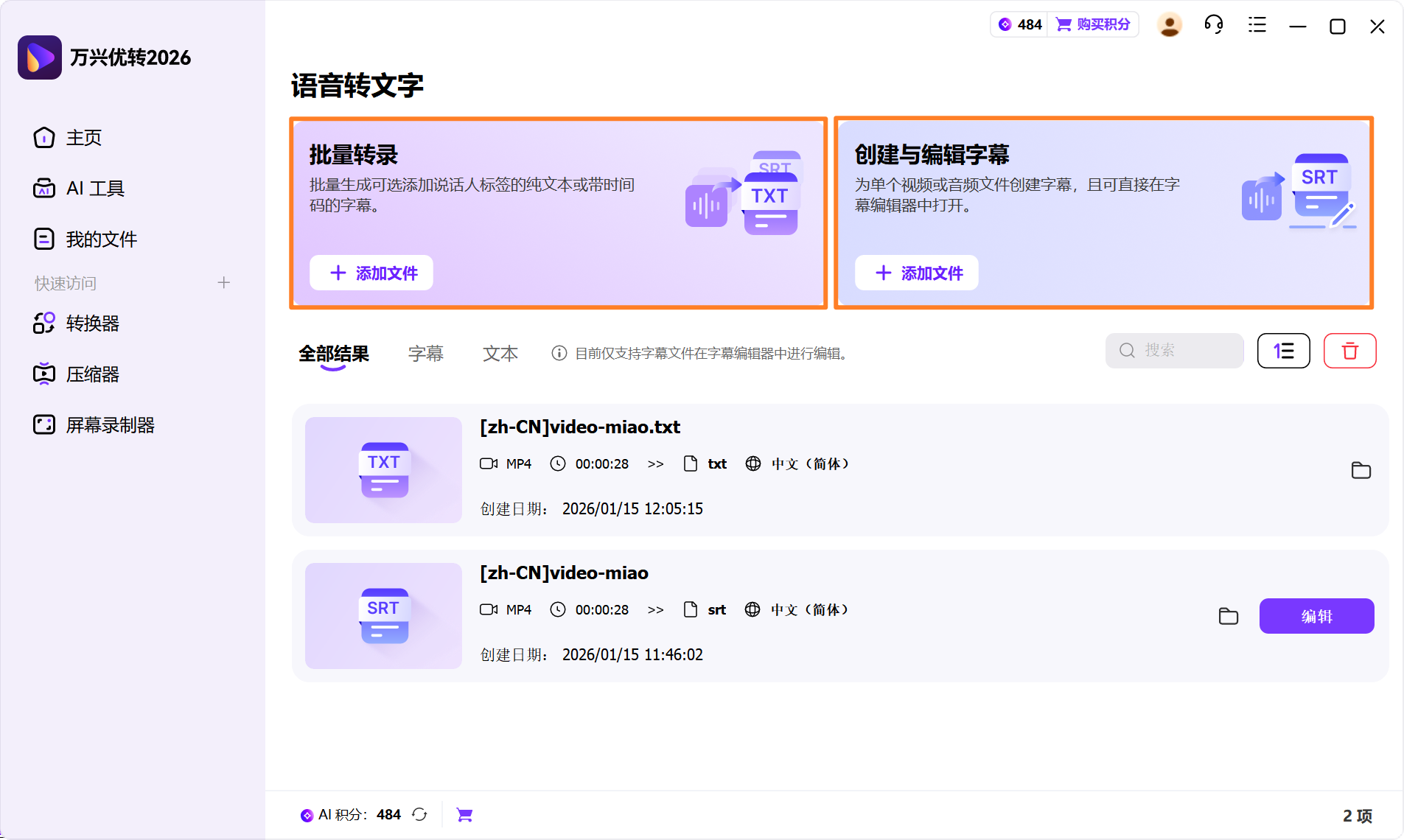Open the task list icon near window controls
1404x840 pixels.
[x=1256, y=24]
